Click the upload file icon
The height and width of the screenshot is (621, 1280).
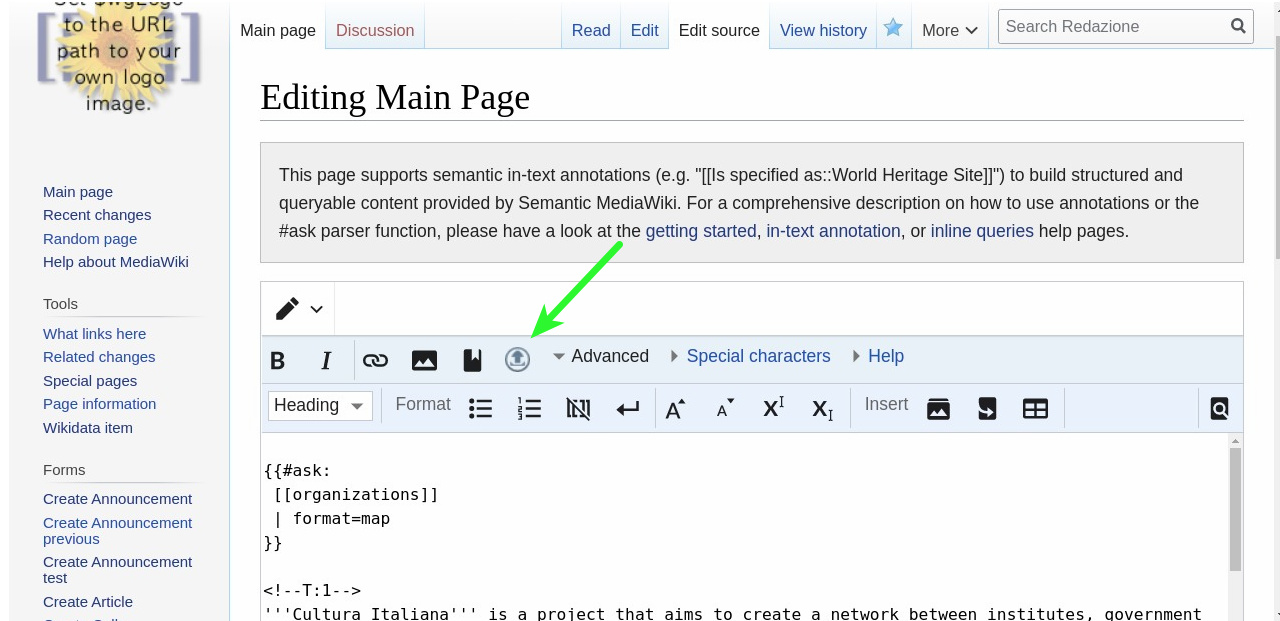click(517, 360)
